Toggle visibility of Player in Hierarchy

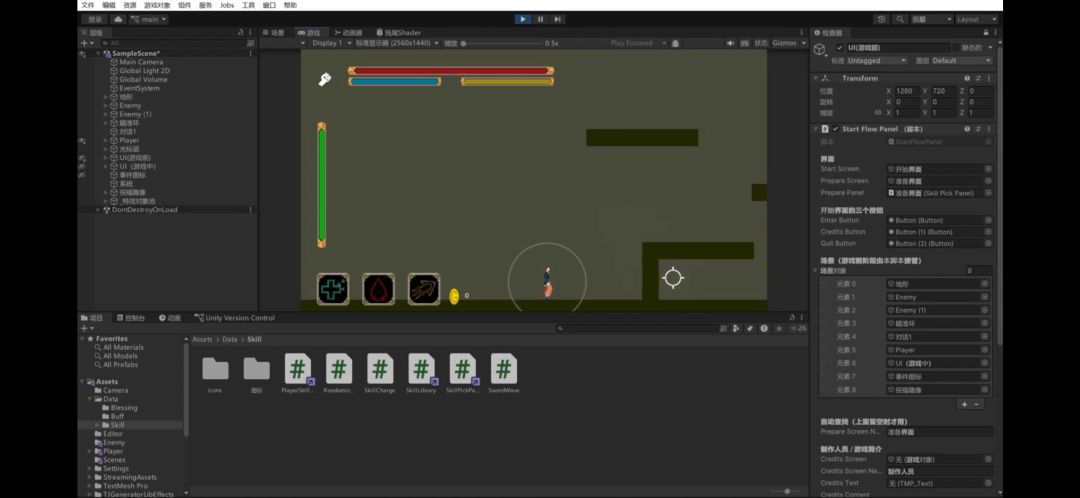coord(82,141)
